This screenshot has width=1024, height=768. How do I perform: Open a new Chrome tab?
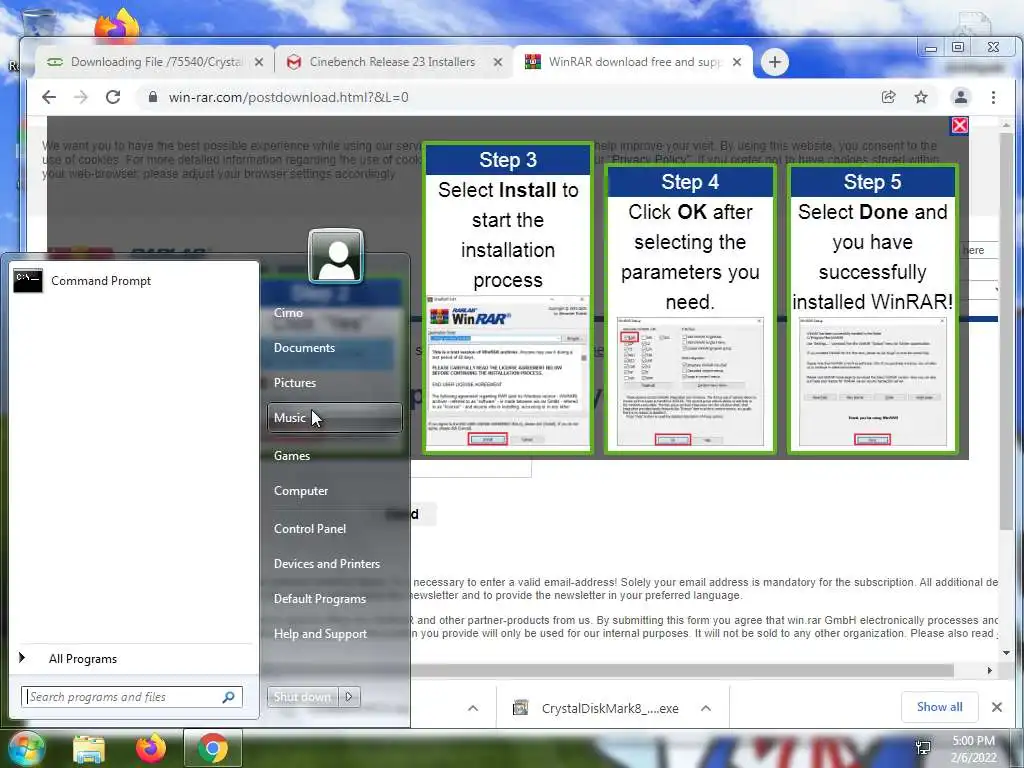[775, 62]
